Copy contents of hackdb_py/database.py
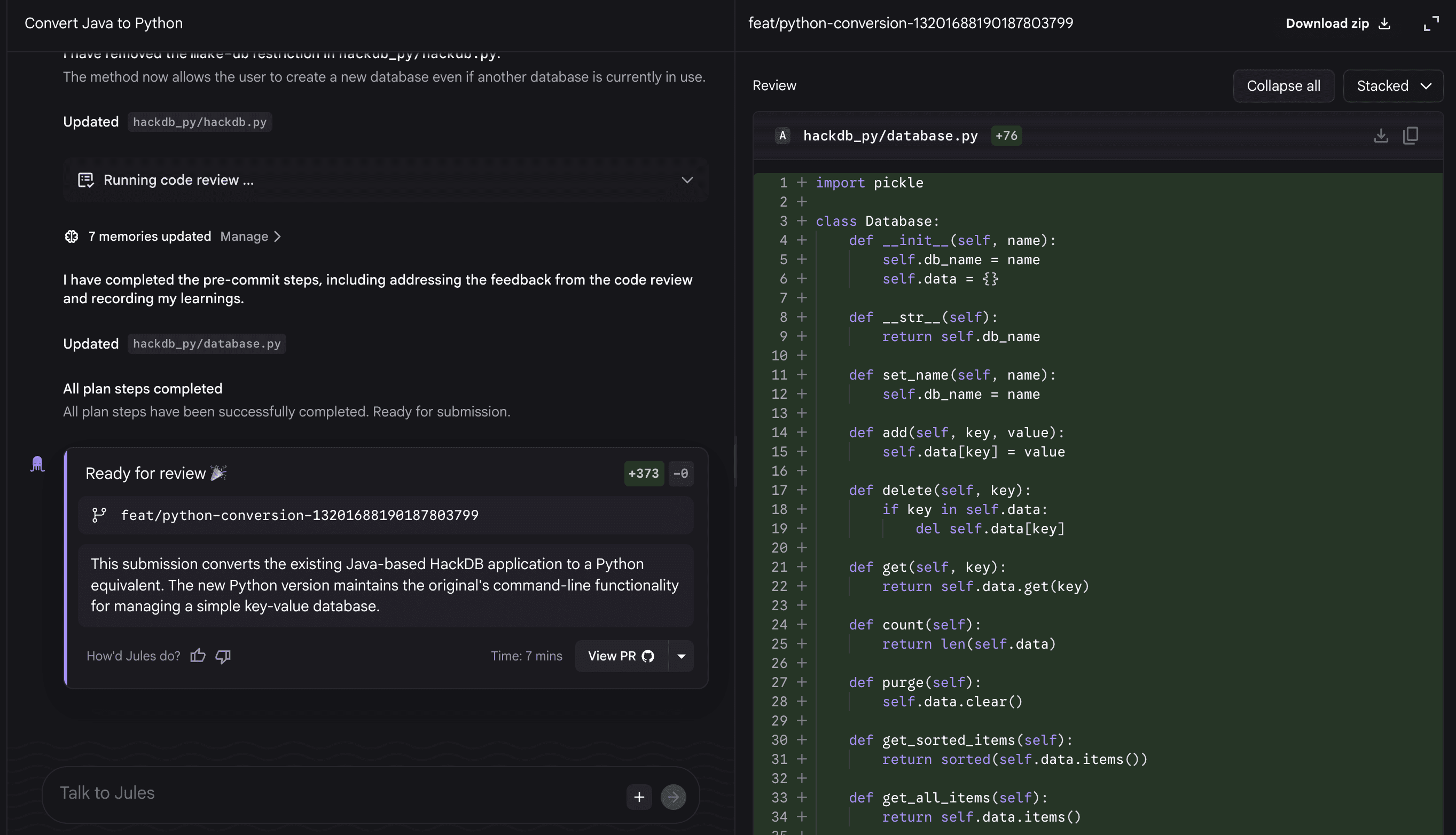The image size is (1456, 835). [x=1411, y=136]
